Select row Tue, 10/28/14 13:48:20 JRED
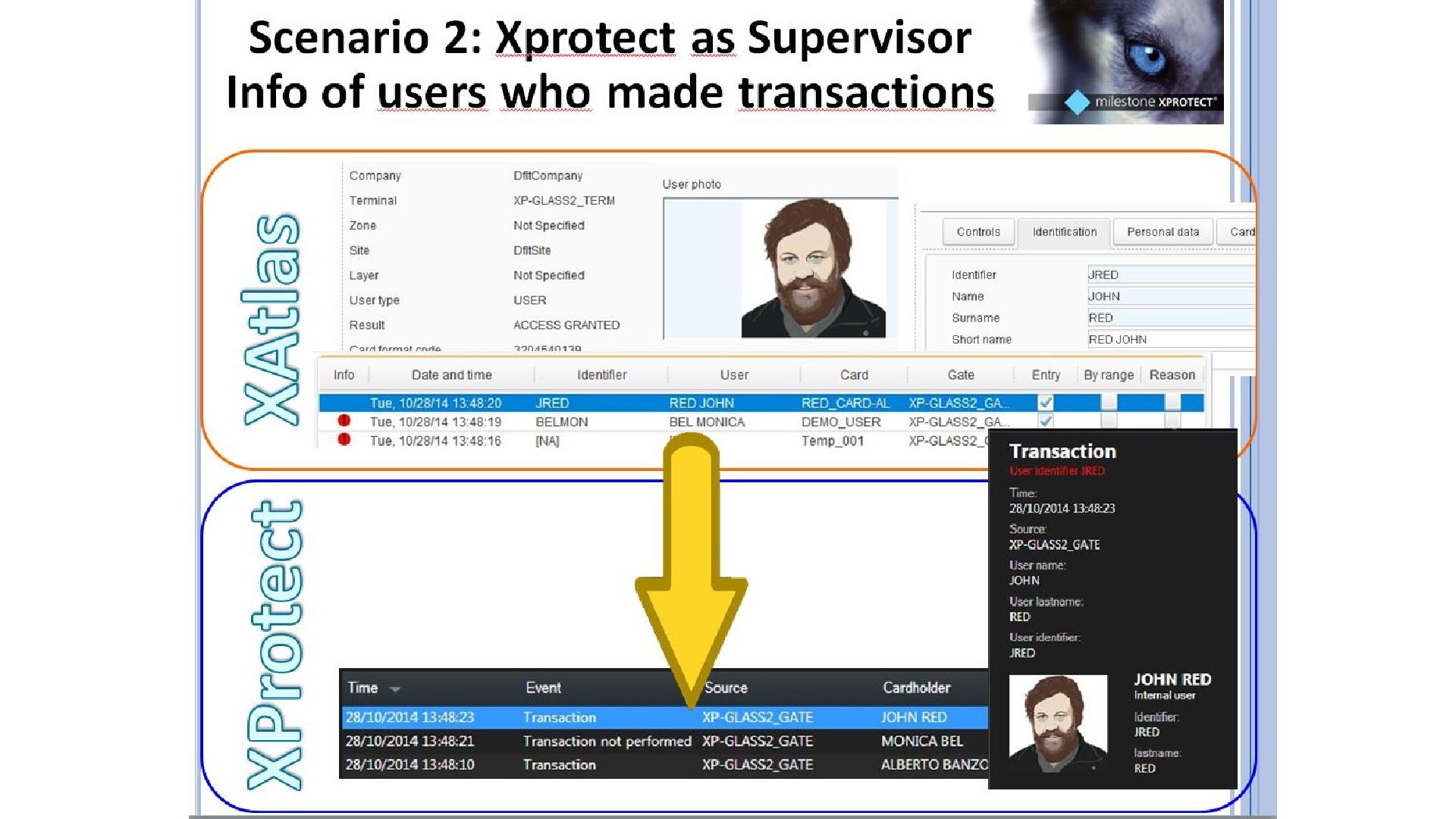This screenshot has height=819, width=1456. pyautogui.click(x=761, y=403)
